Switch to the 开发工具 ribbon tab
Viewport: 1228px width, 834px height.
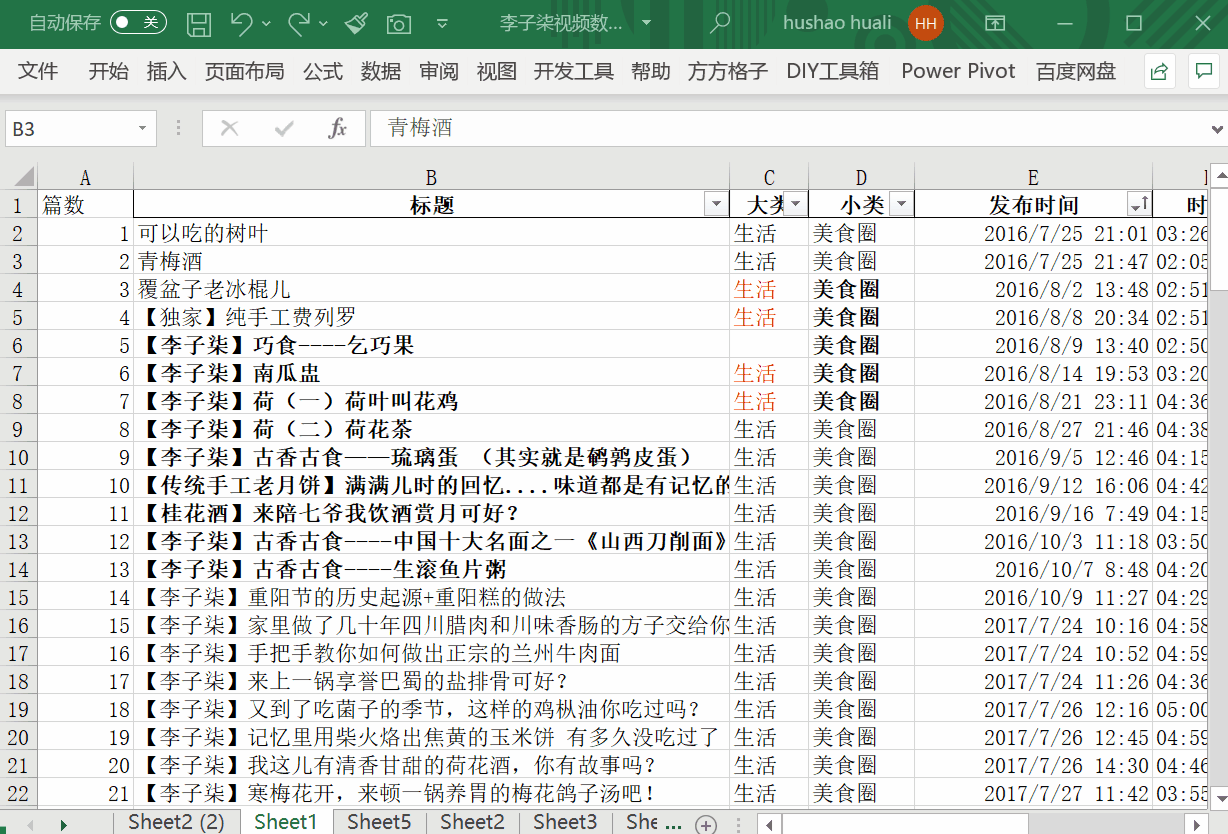coord(574,71)
